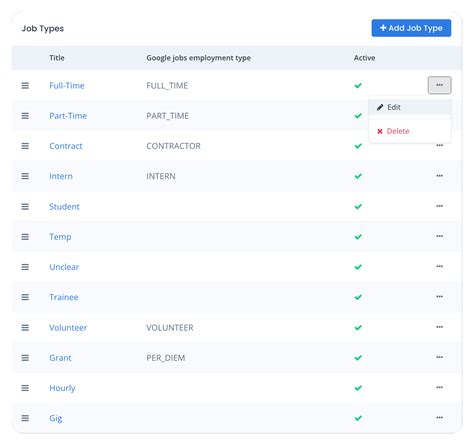Open the three-dot menu for Unclear
This screenshot has width=474, height=445.
point(439,266)
